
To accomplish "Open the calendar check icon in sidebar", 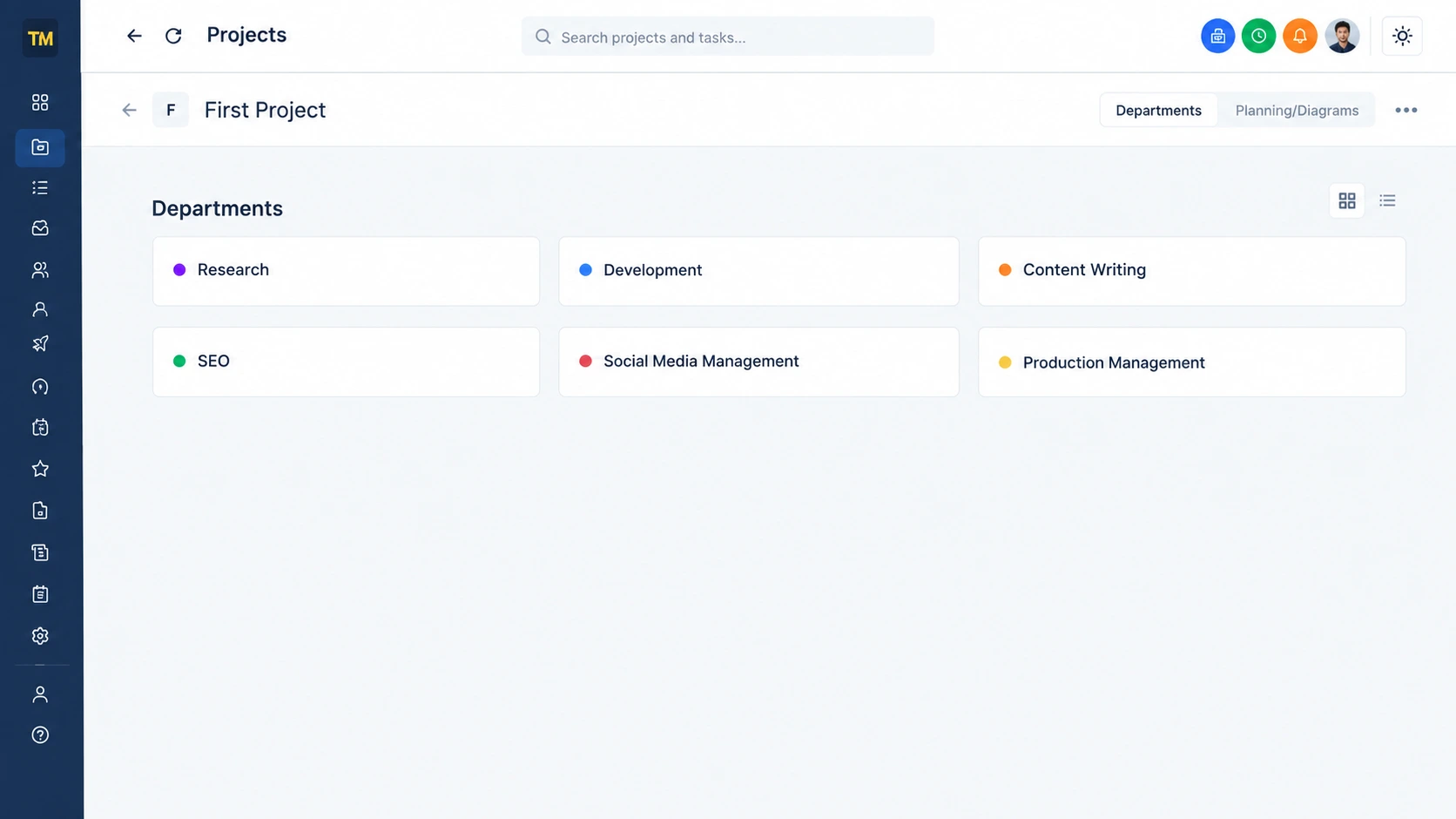I will coord(40,427).
